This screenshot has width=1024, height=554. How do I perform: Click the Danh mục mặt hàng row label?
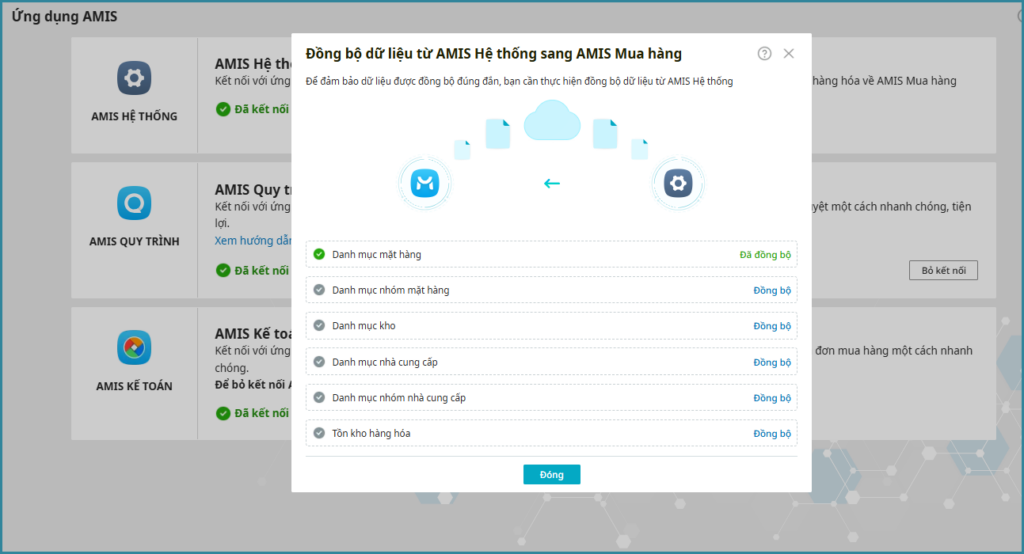[376, 255]
